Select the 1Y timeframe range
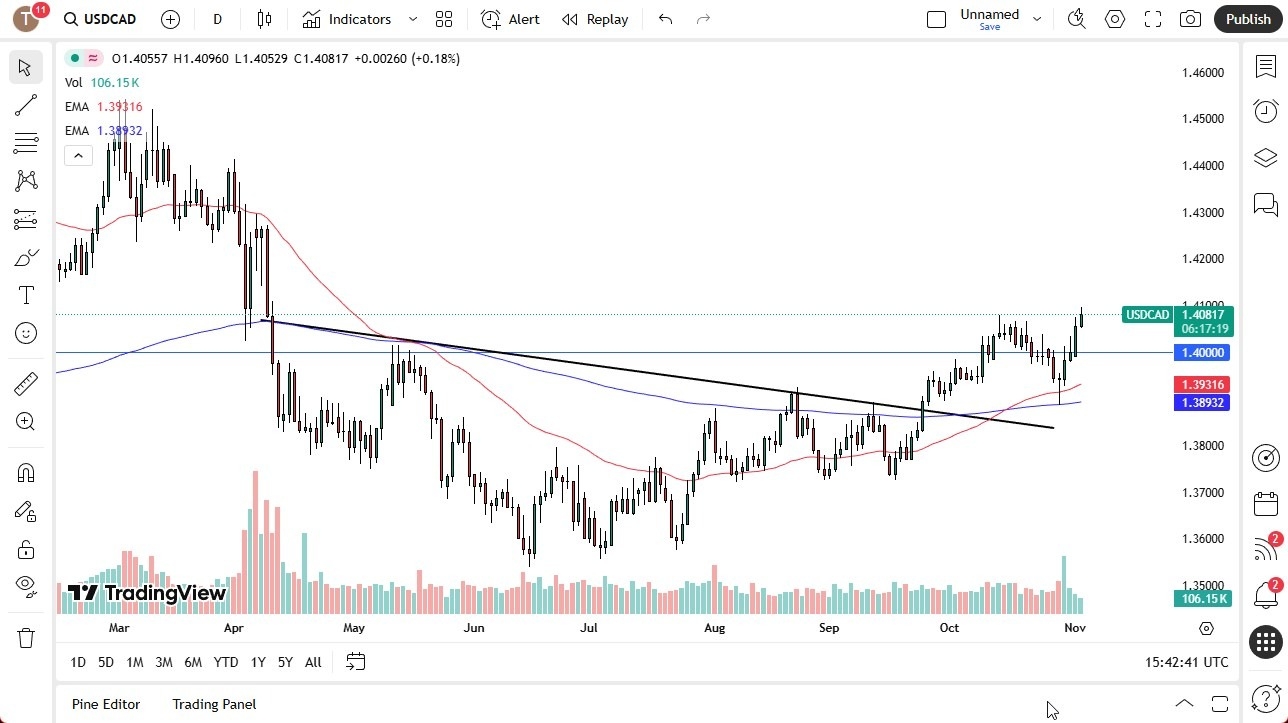 257,662
